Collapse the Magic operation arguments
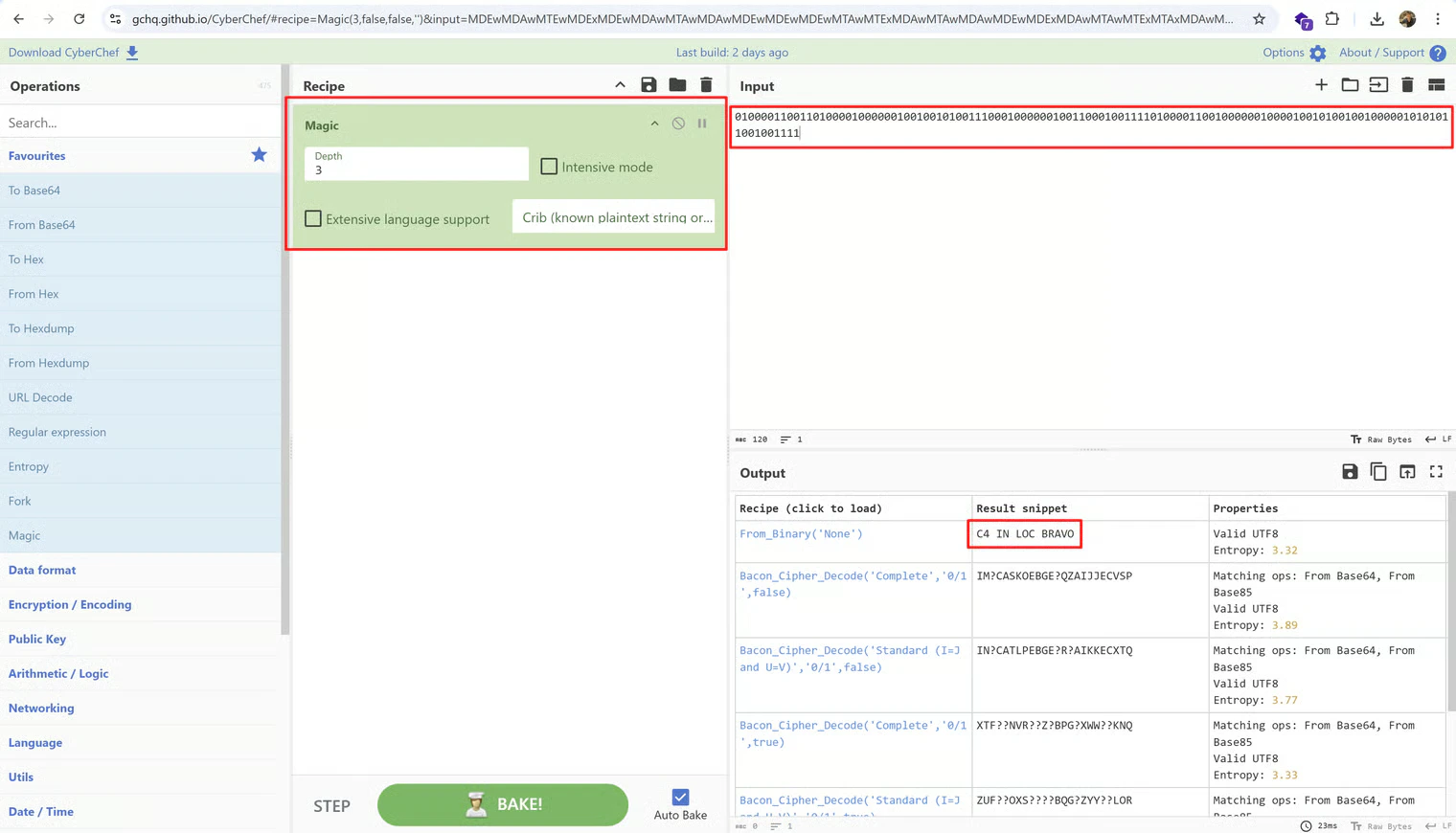The width and height of the screenshot is (1456, 833). tap(654, 124)
